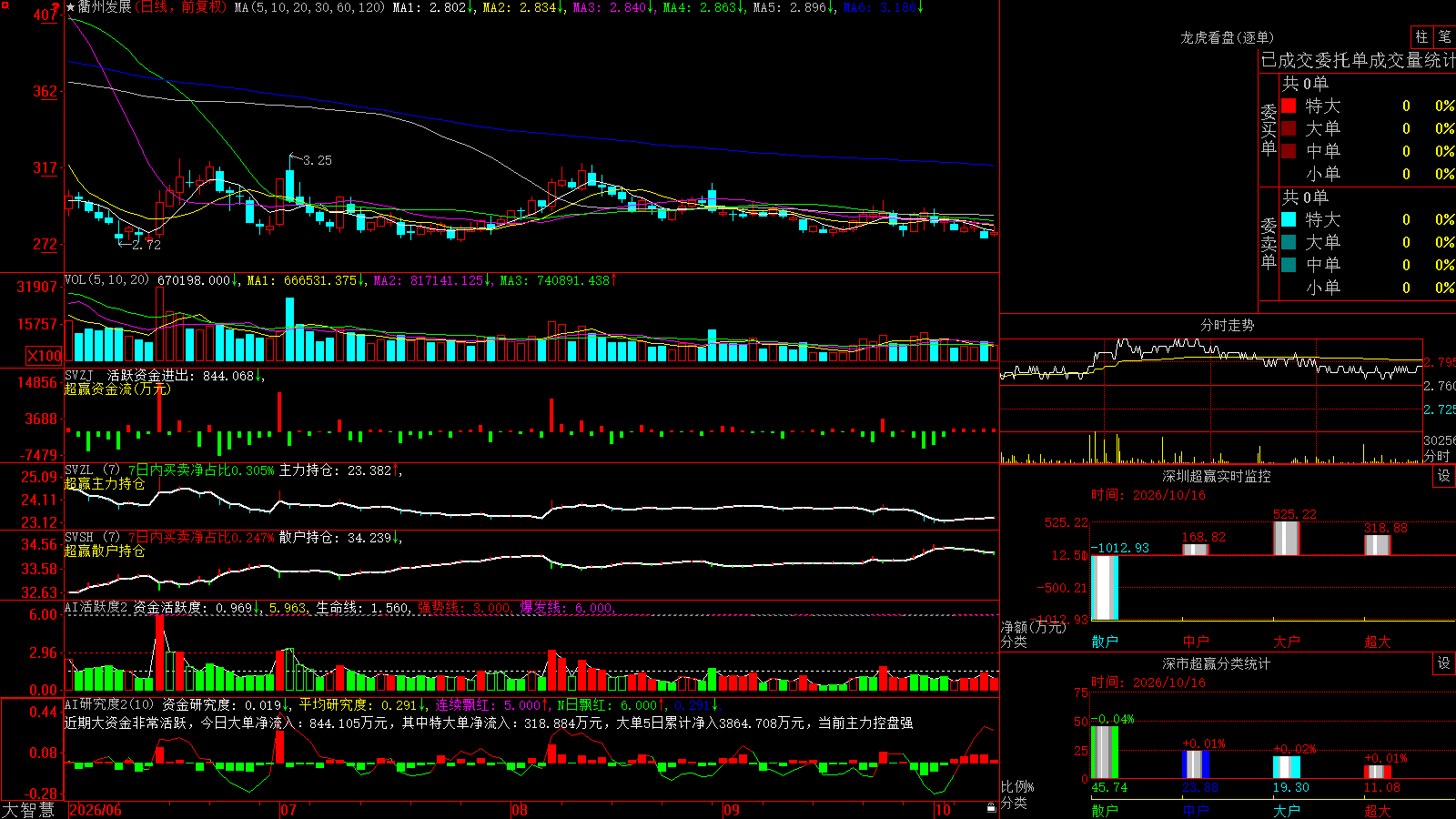Click the teal 中单 sell-order swatch
The height and width of the screenshot is (819, 1456).
1289,265
